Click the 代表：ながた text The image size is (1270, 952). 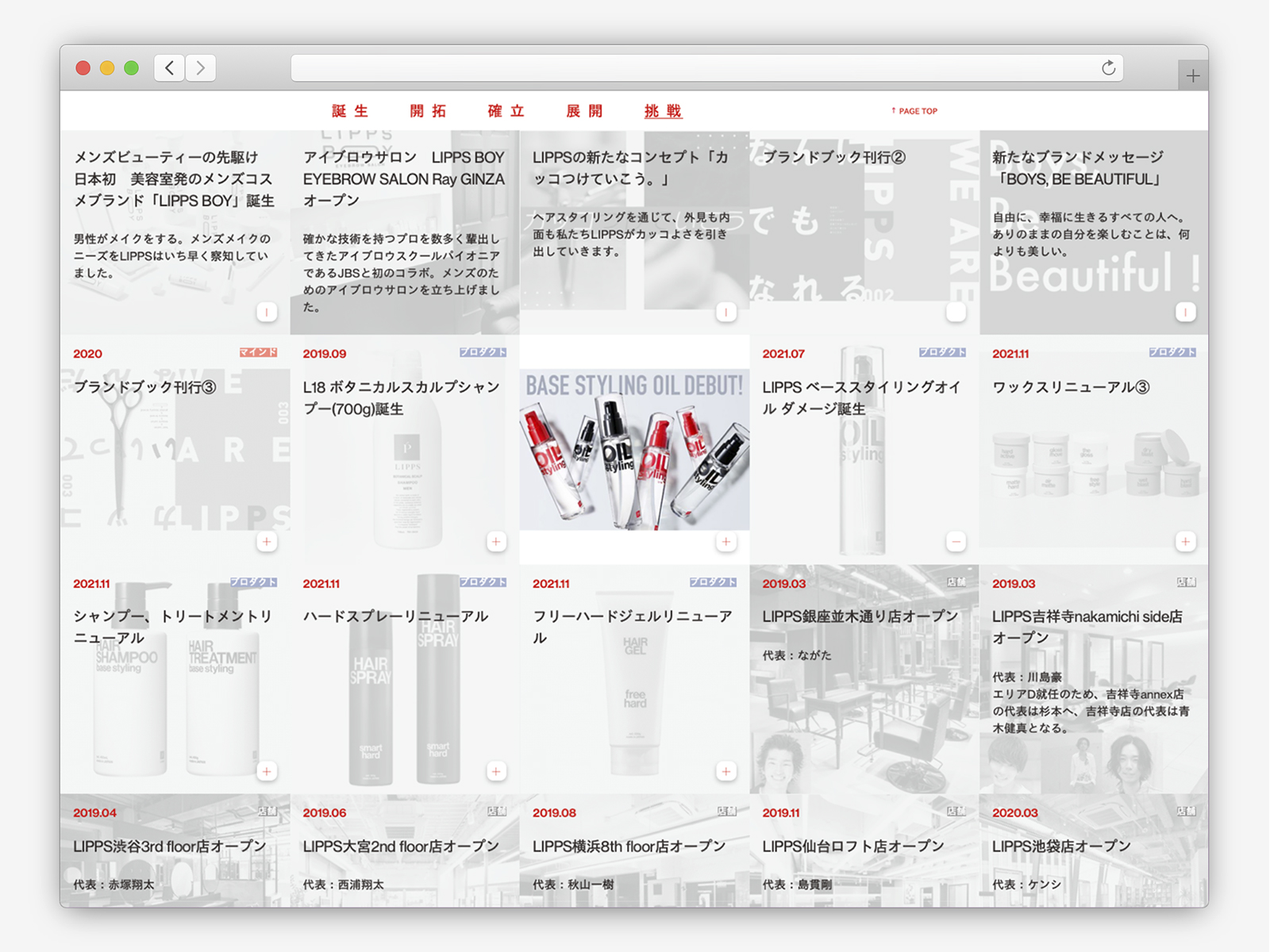[797, 655]
